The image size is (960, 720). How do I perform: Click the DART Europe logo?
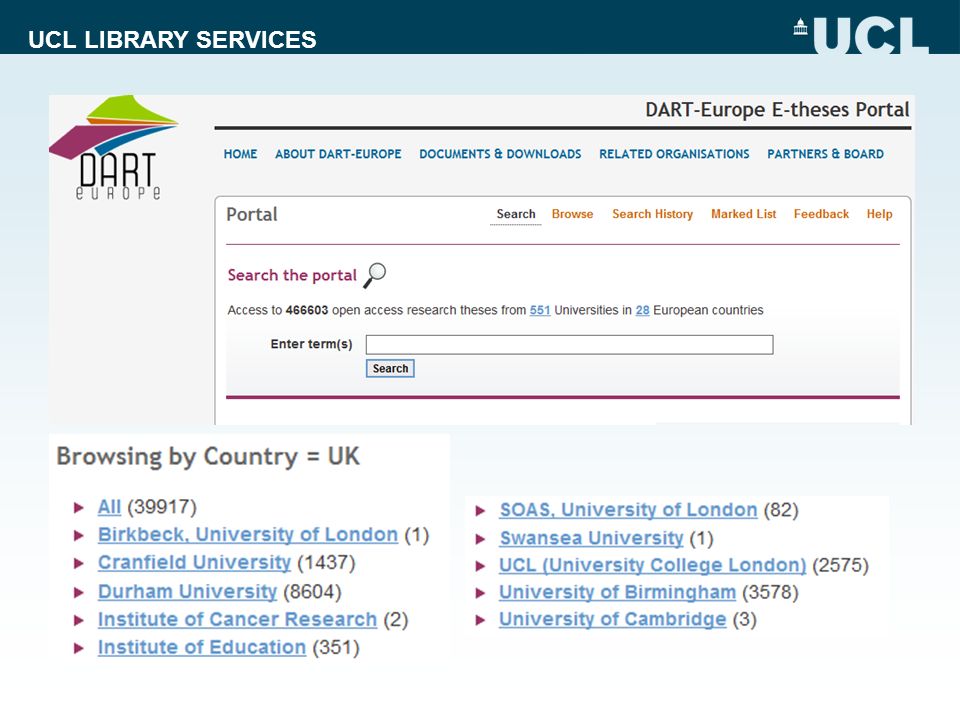tap(114, 148)
